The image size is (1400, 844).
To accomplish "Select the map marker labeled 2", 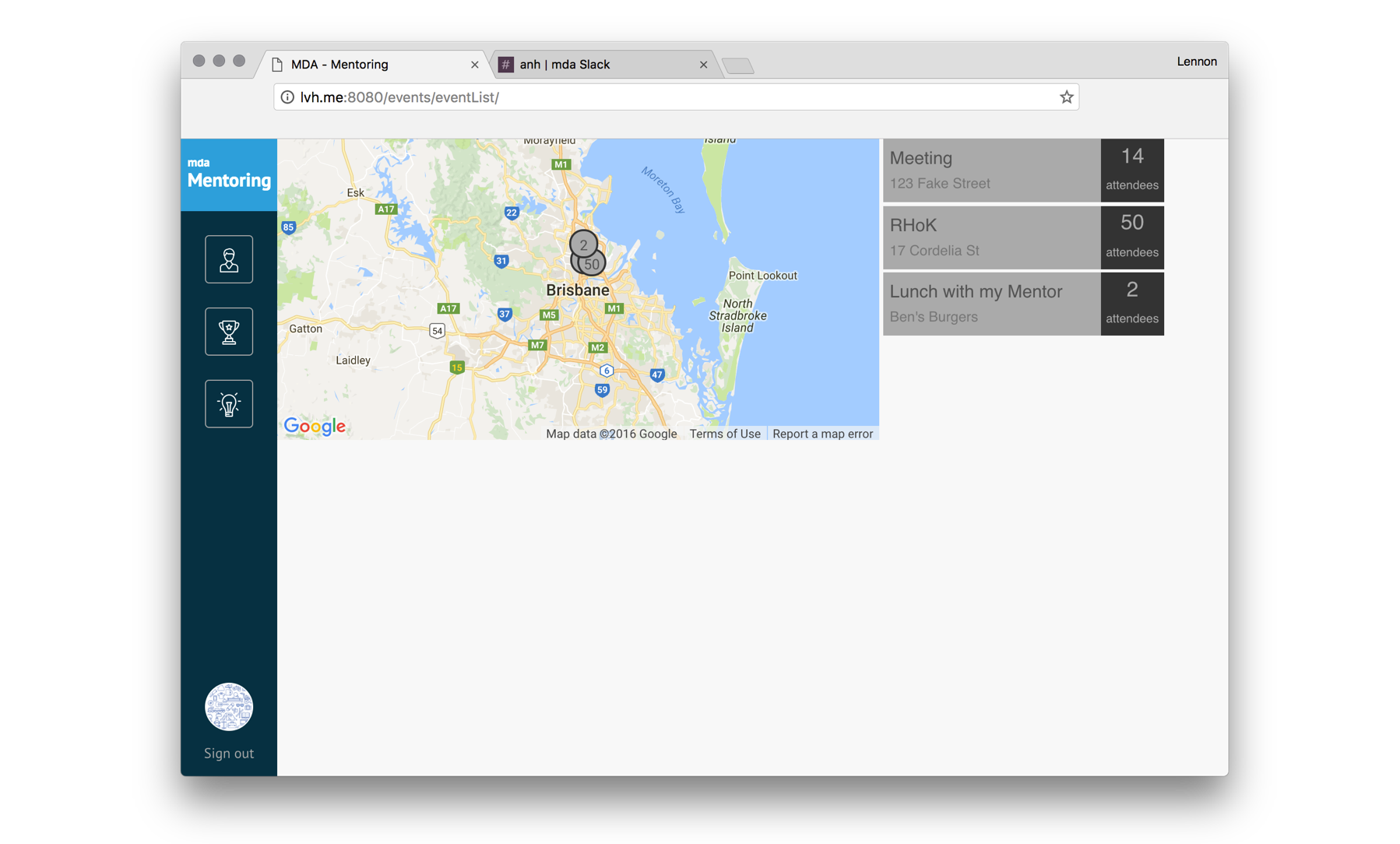I will (x=582, y=243).
